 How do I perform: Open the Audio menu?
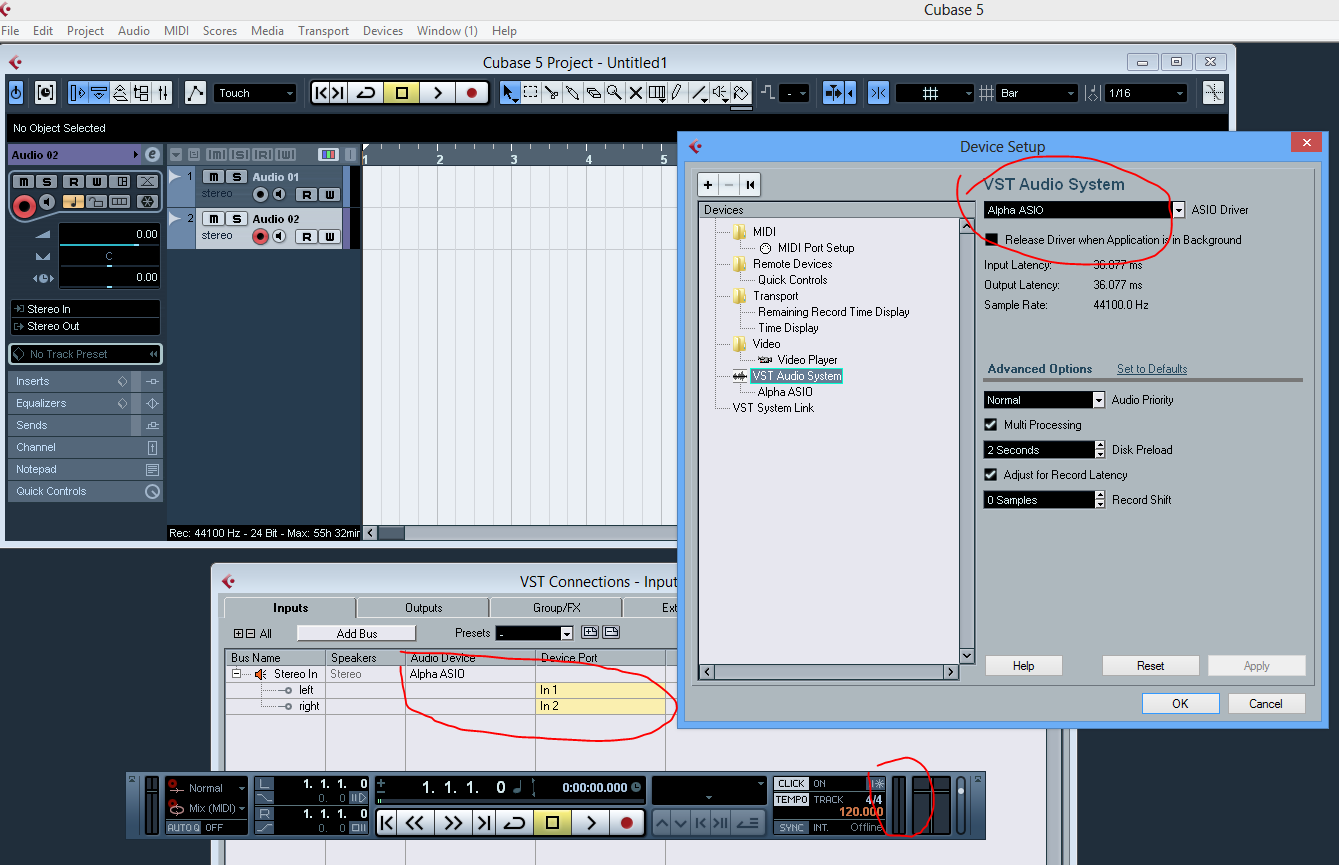point(134,31)
